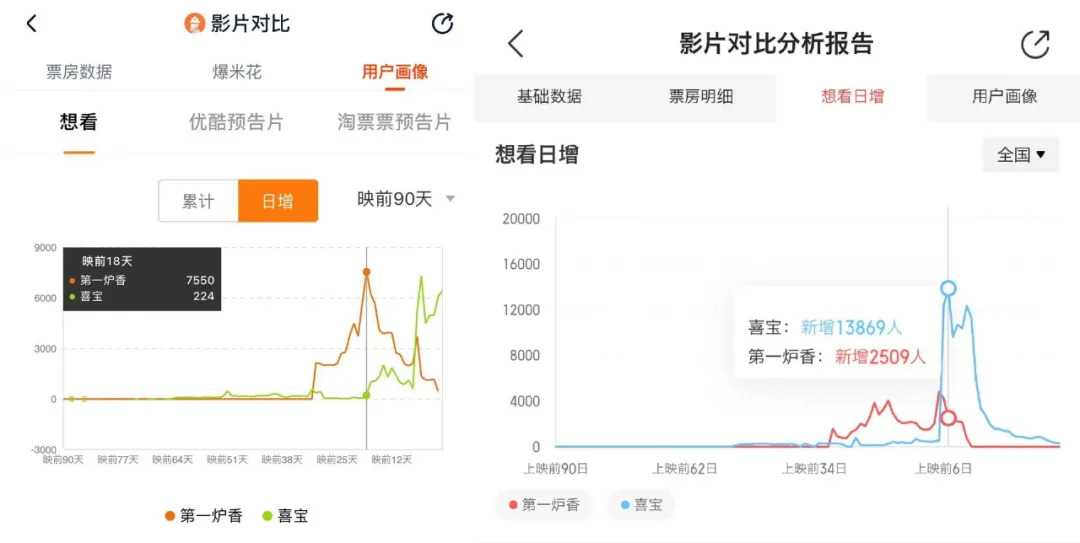The image size is (1080, 543).
Task: Click the 映前38天 axis label
Action: (x=282, y=459)
